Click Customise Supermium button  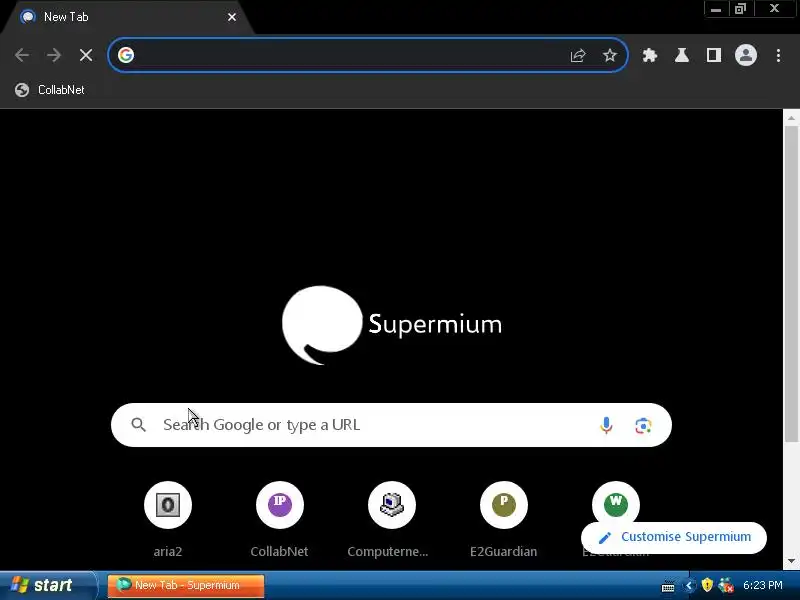pos(673,537)
